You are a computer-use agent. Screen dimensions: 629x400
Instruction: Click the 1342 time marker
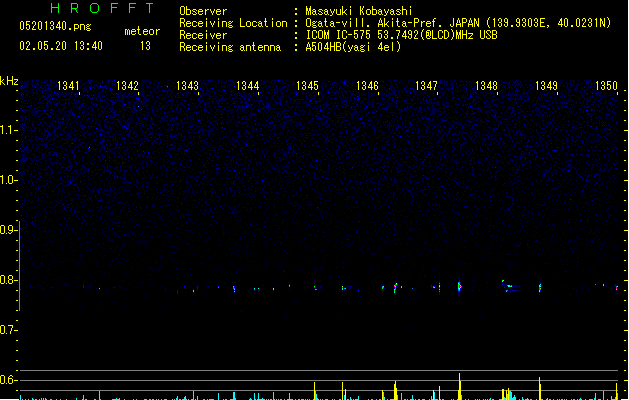click(127, 86)
